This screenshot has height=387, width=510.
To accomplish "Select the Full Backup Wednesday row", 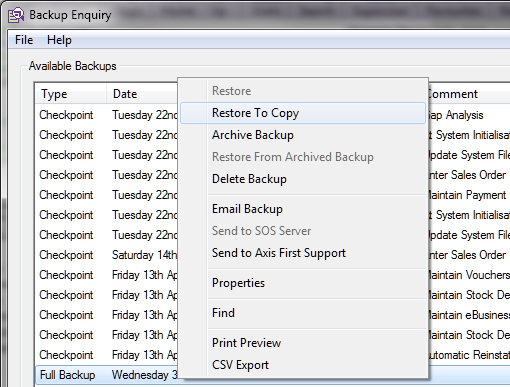I will (x=273, y=375).
